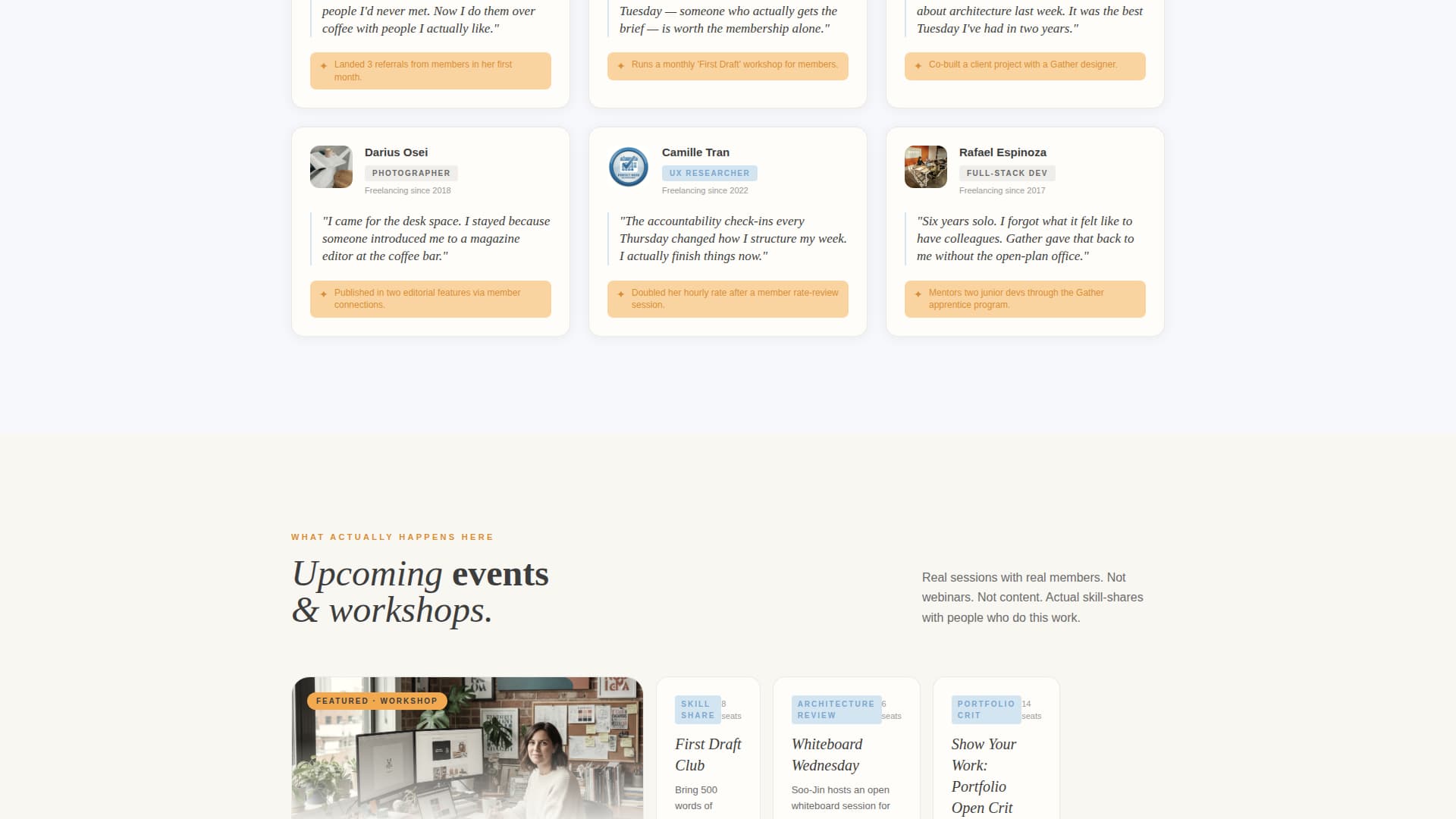Screen dimensions: 1456x819
Task: Click Darius Osei's profile photo
Action: [x=331, y=167]
